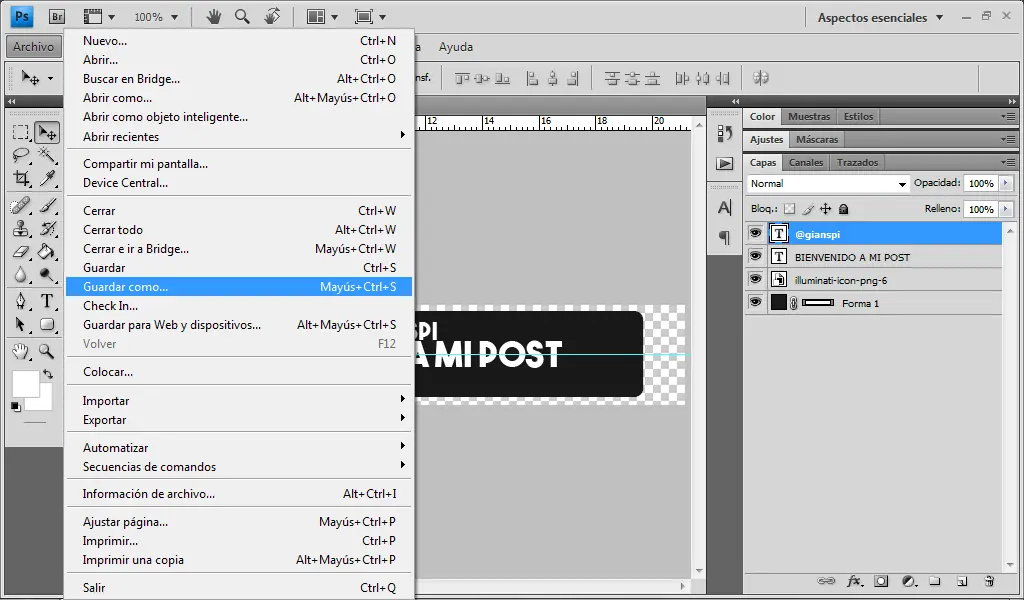
Task: Create a new layer icon
Action: pyautogui.click(x=962, y=581)
